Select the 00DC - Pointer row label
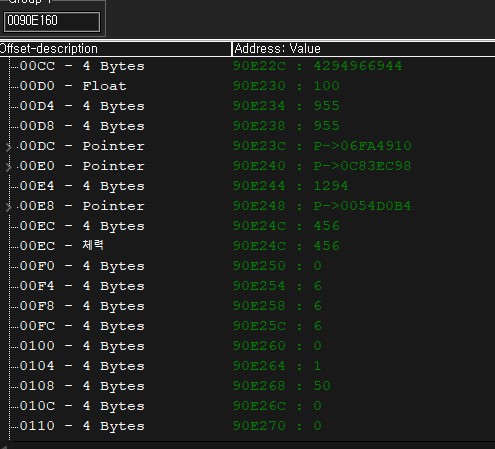The image size is (495, 449). click(82, 146)
